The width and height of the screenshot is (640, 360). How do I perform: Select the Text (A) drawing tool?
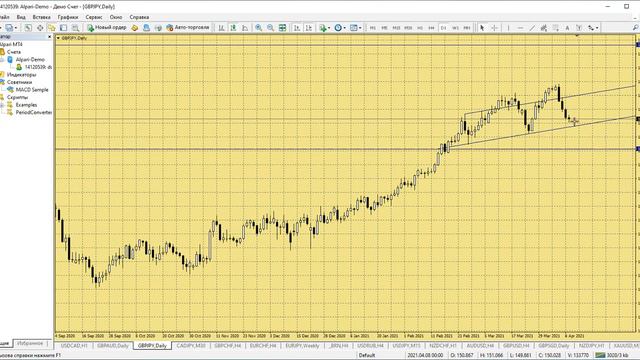pos(567,28)
